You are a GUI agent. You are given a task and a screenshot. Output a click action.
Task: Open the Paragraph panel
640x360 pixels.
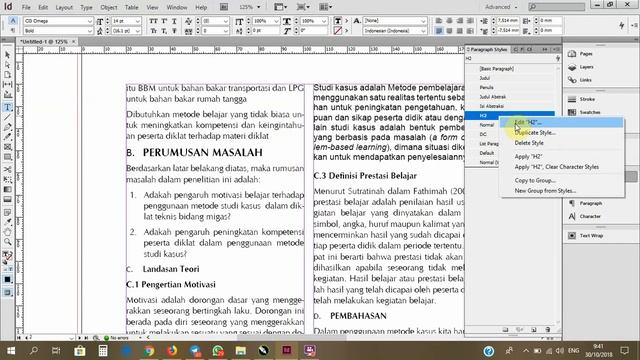coord(585,203)
